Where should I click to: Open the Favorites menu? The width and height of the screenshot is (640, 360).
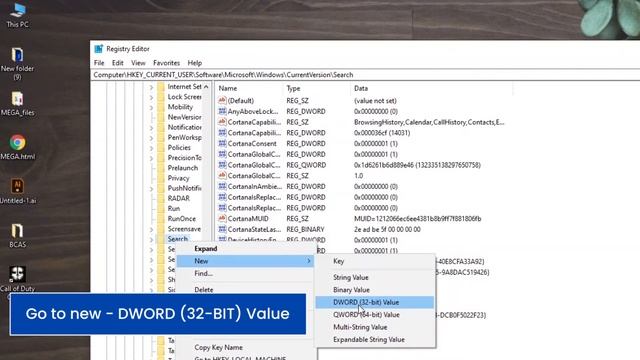coord(167,63)
